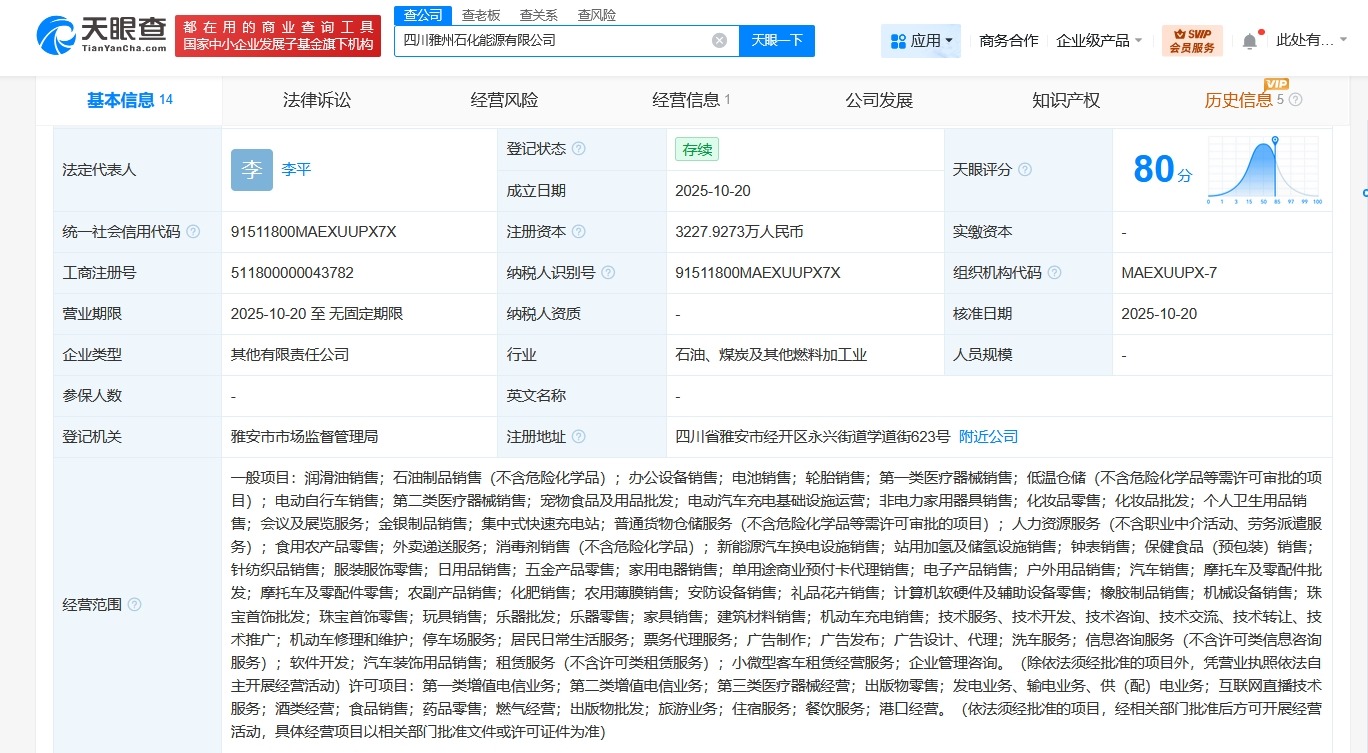1368x753 pixels.
Task: Expand the 企业级产品 dropdown
Action: click(x=1098, y=40)
